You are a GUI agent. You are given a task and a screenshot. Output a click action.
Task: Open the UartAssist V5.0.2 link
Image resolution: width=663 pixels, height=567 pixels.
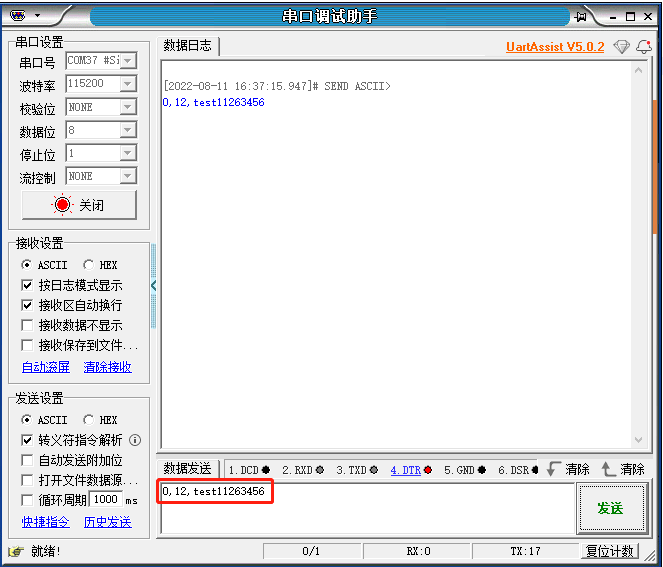(x=555, y=47)
